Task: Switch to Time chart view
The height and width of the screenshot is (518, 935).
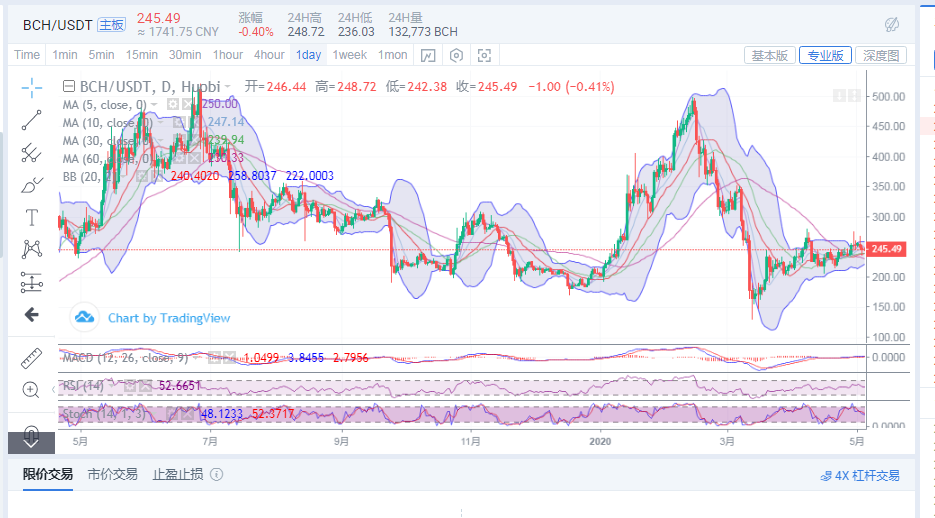Action: pos(27,55)
